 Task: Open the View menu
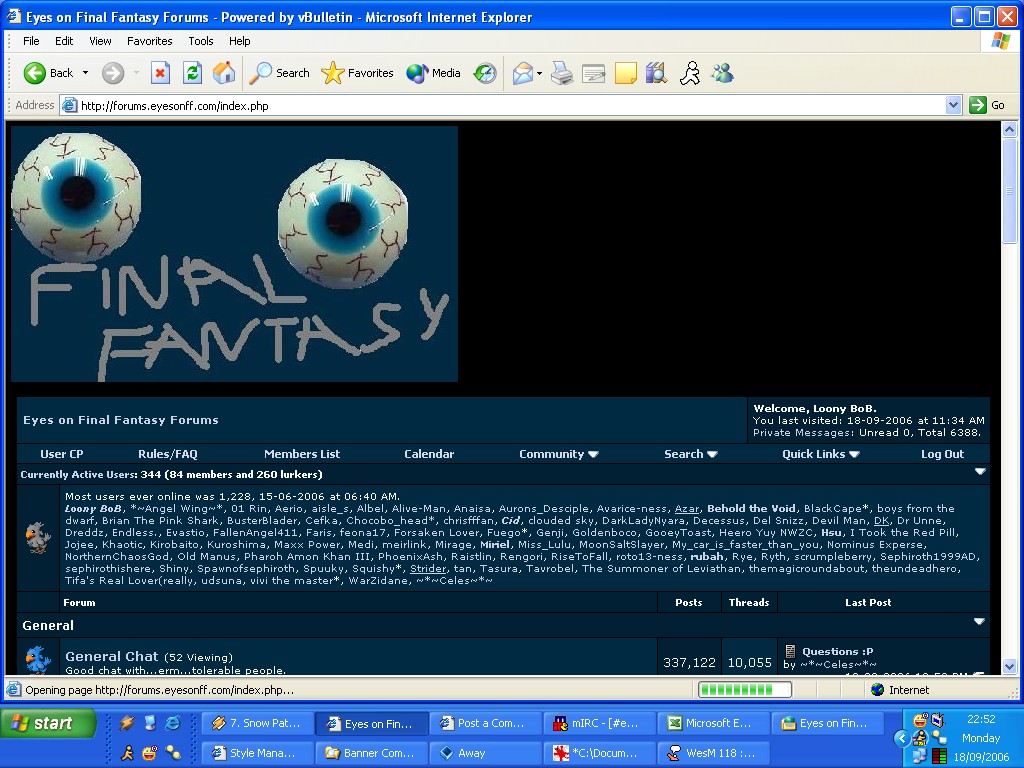point(100,40)
